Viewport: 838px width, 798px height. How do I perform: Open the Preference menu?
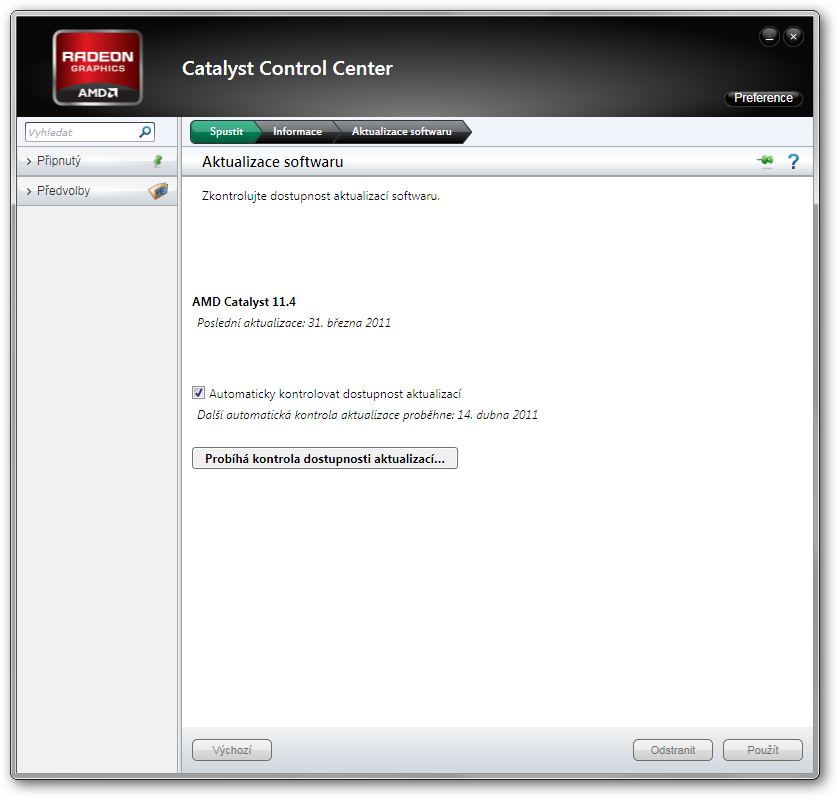click(x=763, y=98)
